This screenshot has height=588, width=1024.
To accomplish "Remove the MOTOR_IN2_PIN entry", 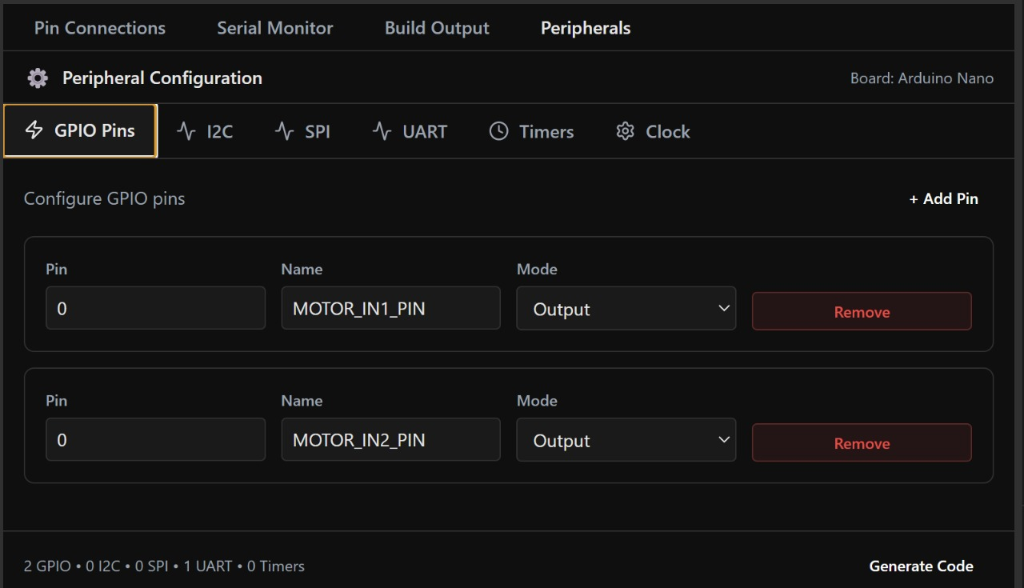I will (861, 443).
